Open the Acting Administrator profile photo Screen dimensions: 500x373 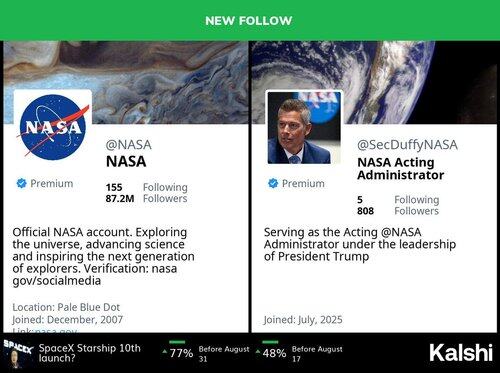click(304, 128)
